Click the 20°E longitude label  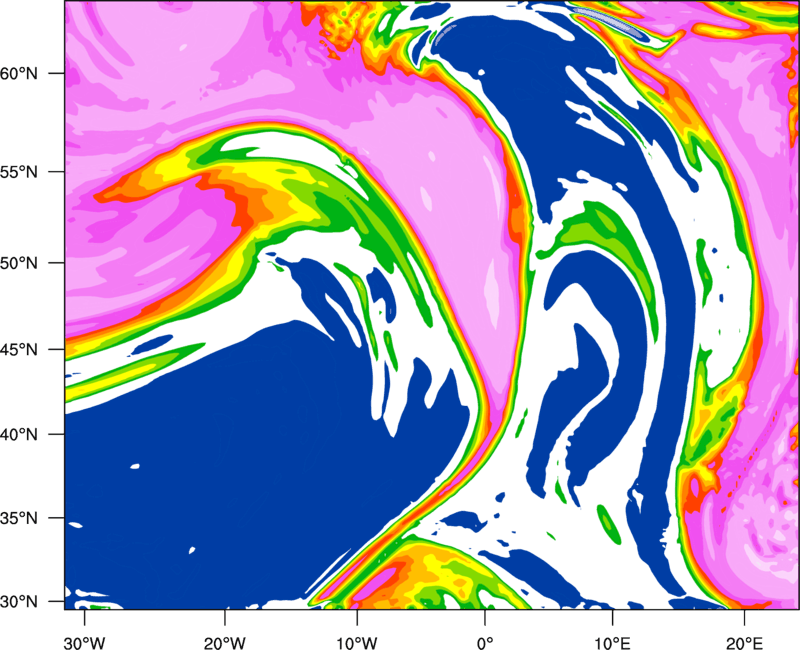[x=744, y=643]
